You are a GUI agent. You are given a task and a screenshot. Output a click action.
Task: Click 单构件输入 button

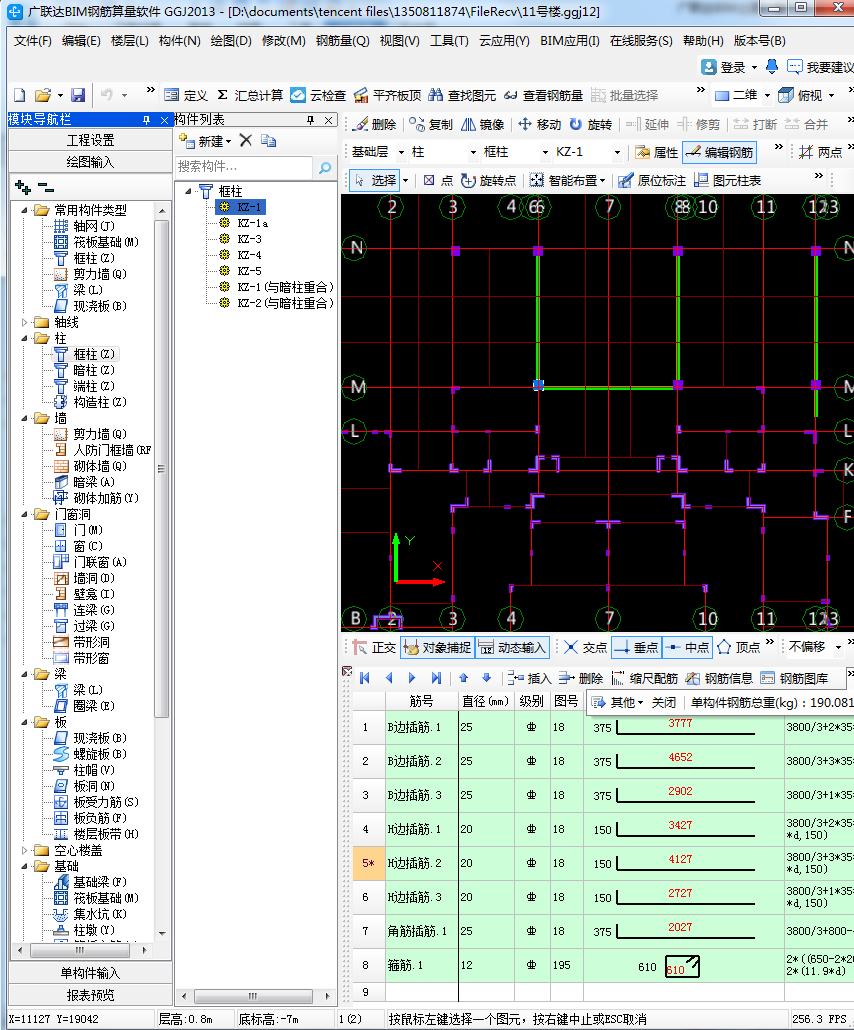pyautogui.click(x=91, y=973)
